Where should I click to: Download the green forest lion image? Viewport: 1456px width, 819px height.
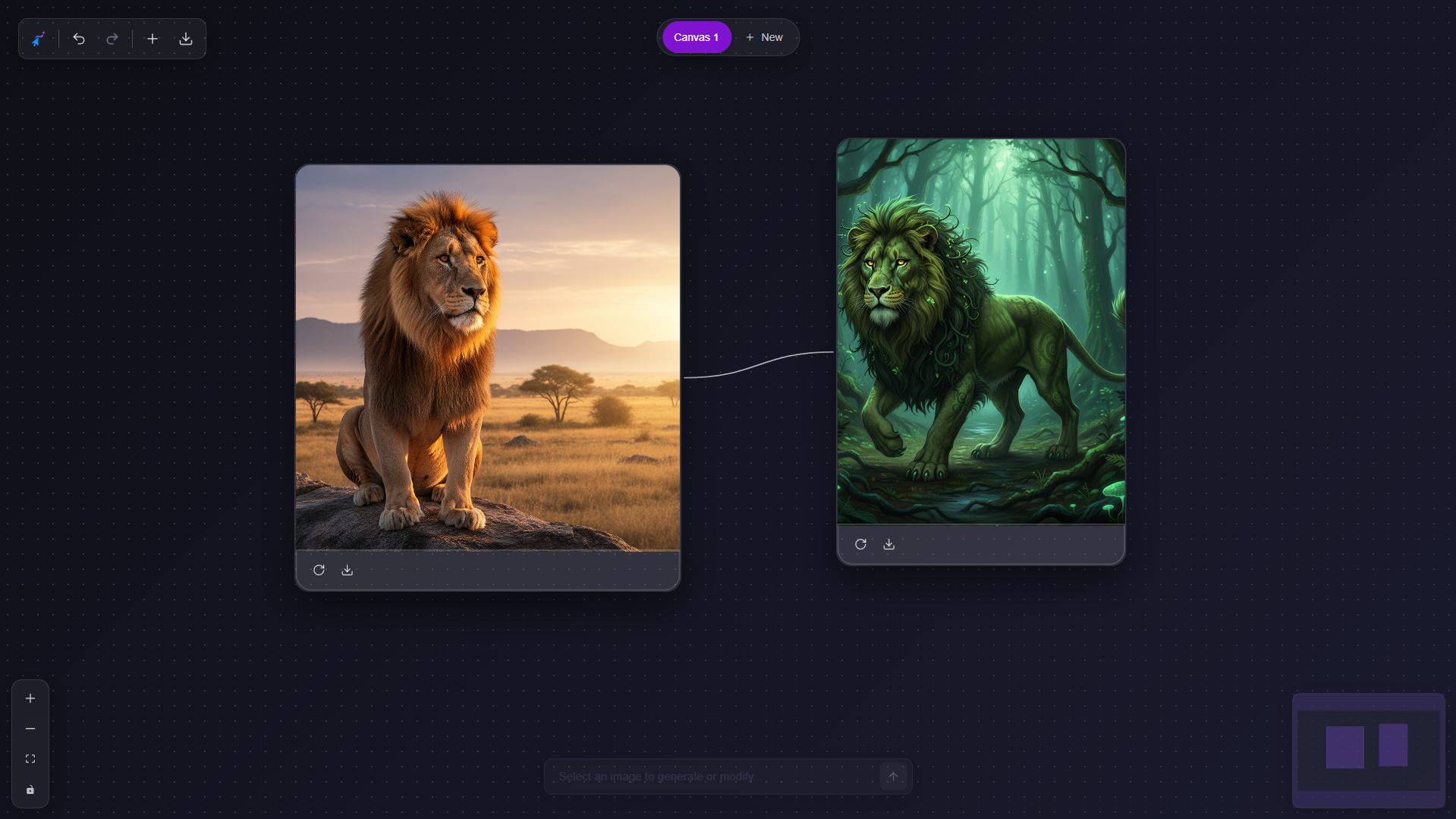(x=888, y=544)
